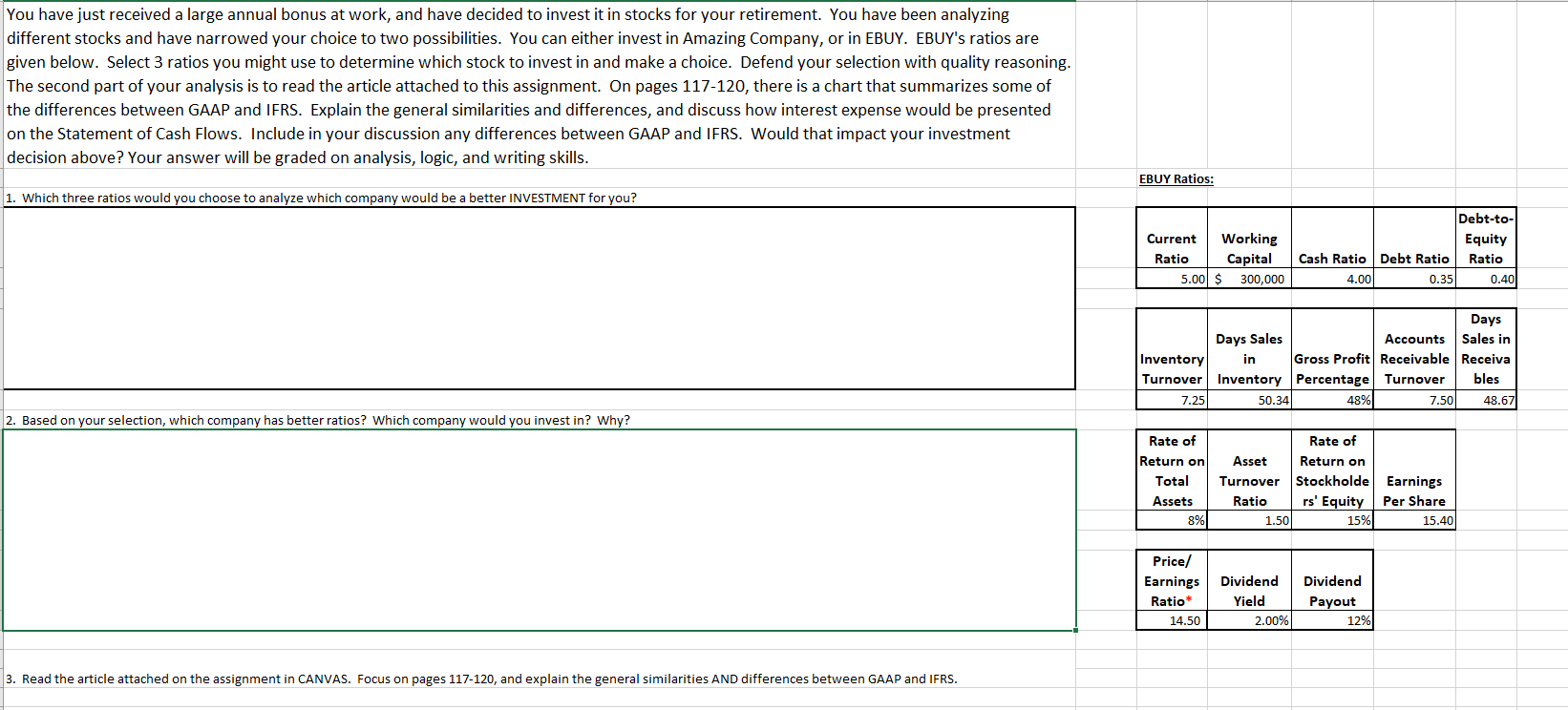
Task: Select the Debt Ratio header cell
Action: pyautogui.click(x=1414, y=239)
